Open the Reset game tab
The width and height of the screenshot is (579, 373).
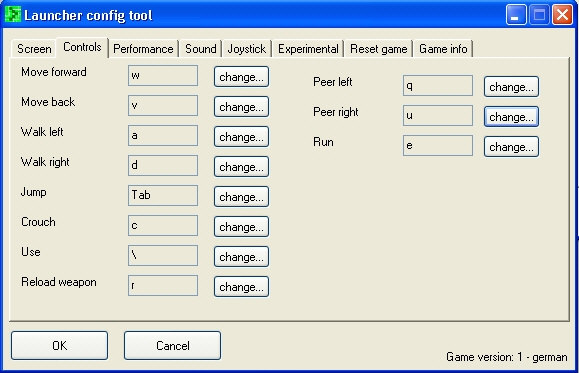pyautogui.click(x=378, y=49)
